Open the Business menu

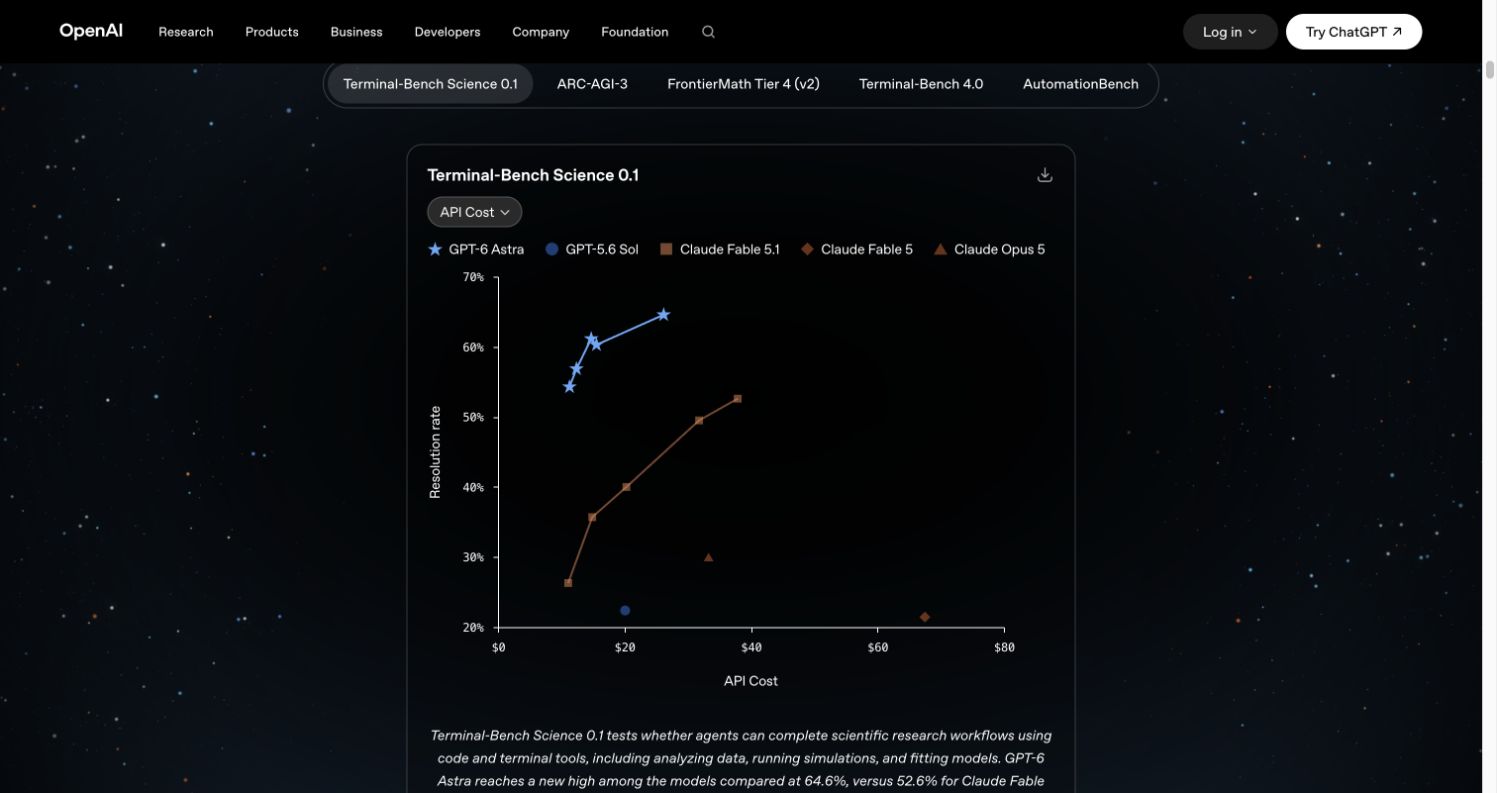356,32
